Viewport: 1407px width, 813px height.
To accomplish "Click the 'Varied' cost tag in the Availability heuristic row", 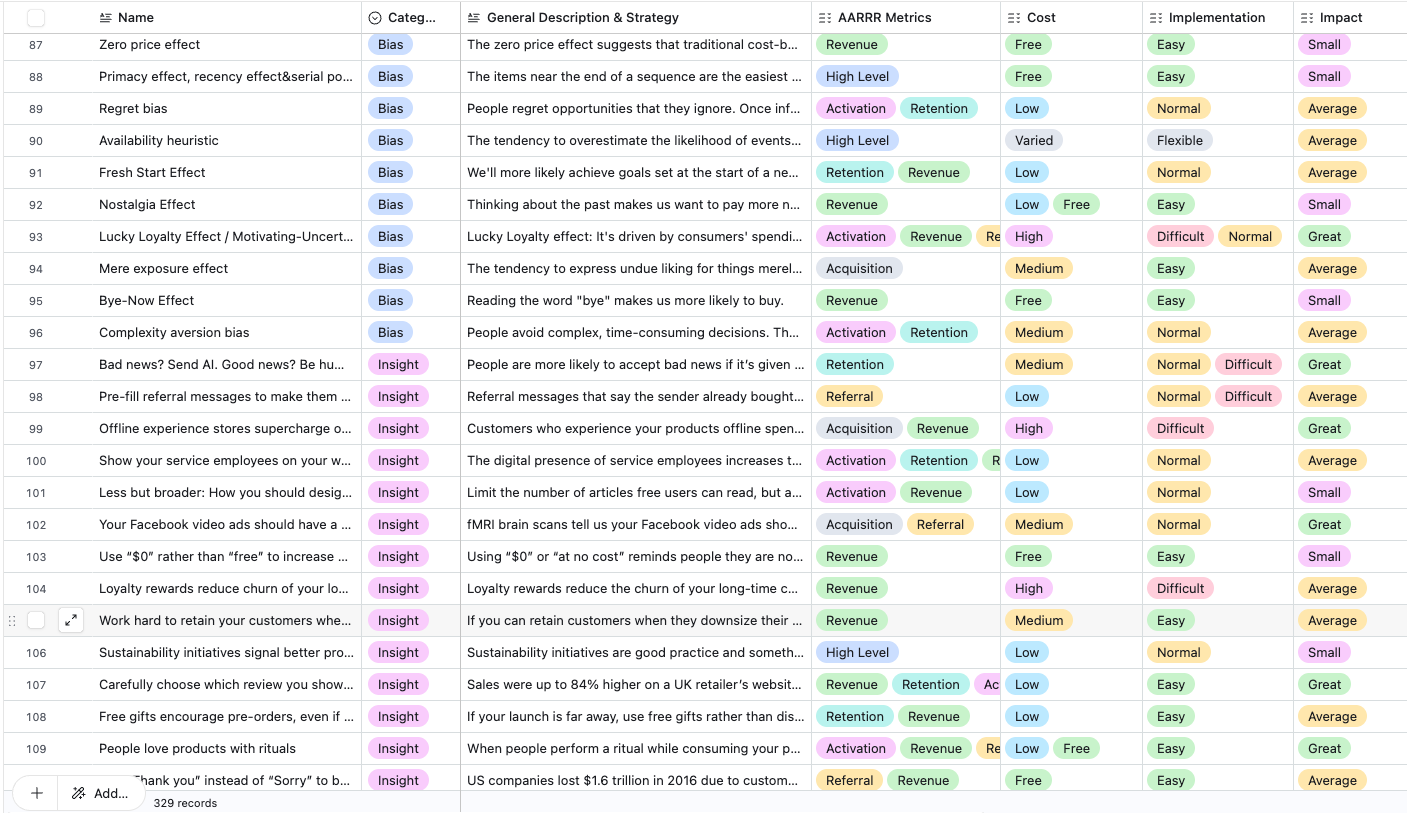I will (1033, 140).
